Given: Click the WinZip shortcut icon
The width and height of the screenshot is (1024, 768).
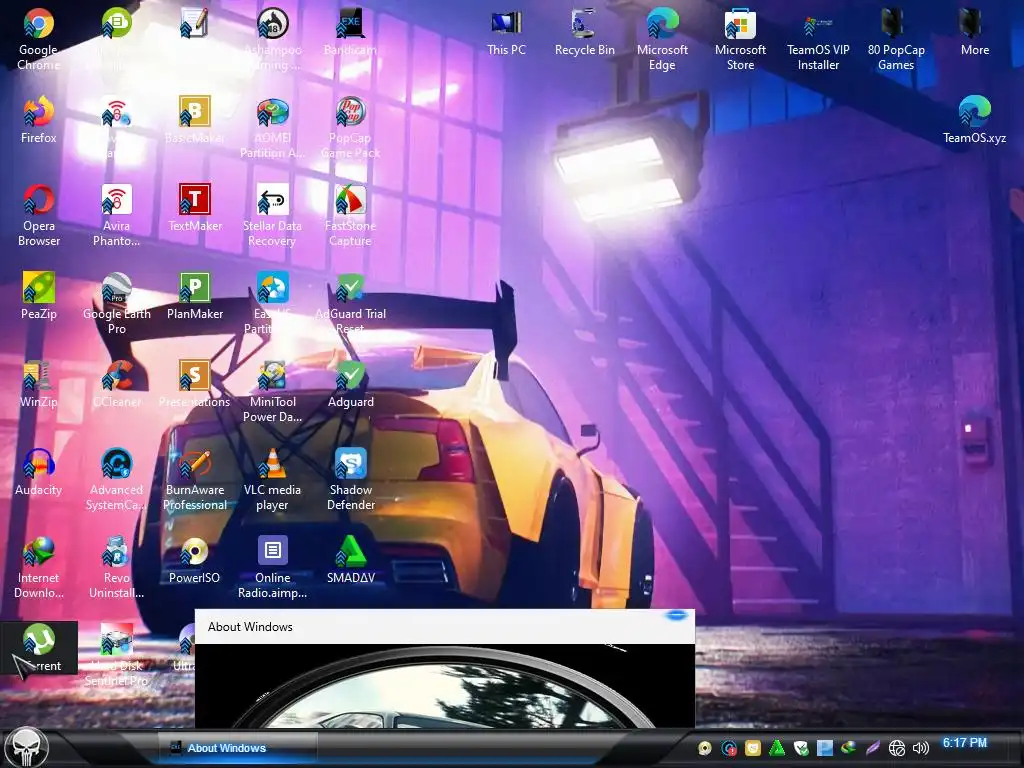Looking at the screenshot, I should point(39,376).
